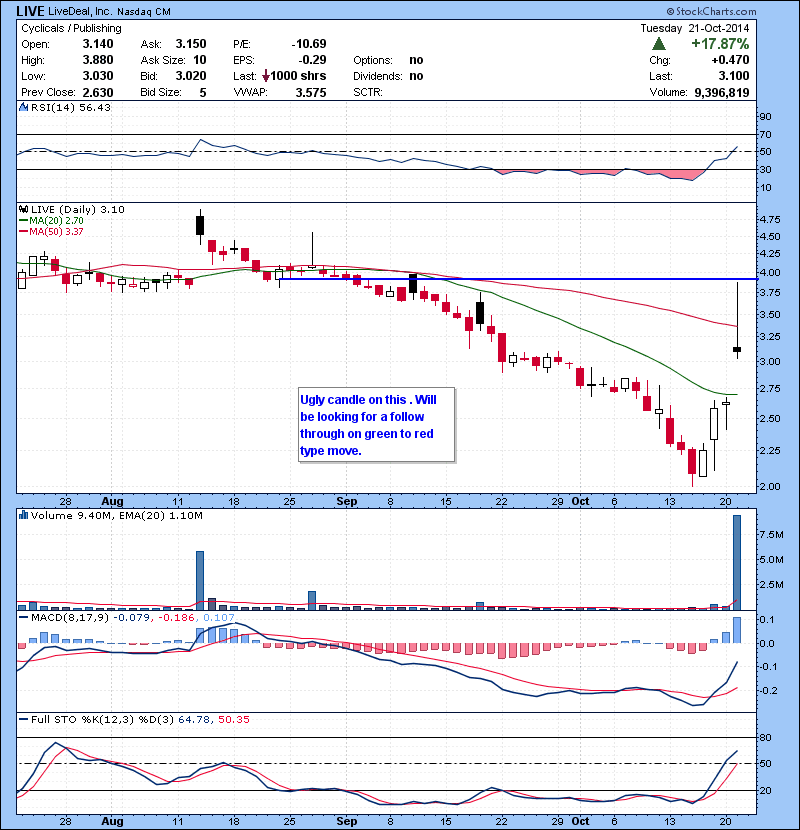The height and width of the screenshot is (830, 800).
Task: Click the Last price value 3.100
Action: 733,76
